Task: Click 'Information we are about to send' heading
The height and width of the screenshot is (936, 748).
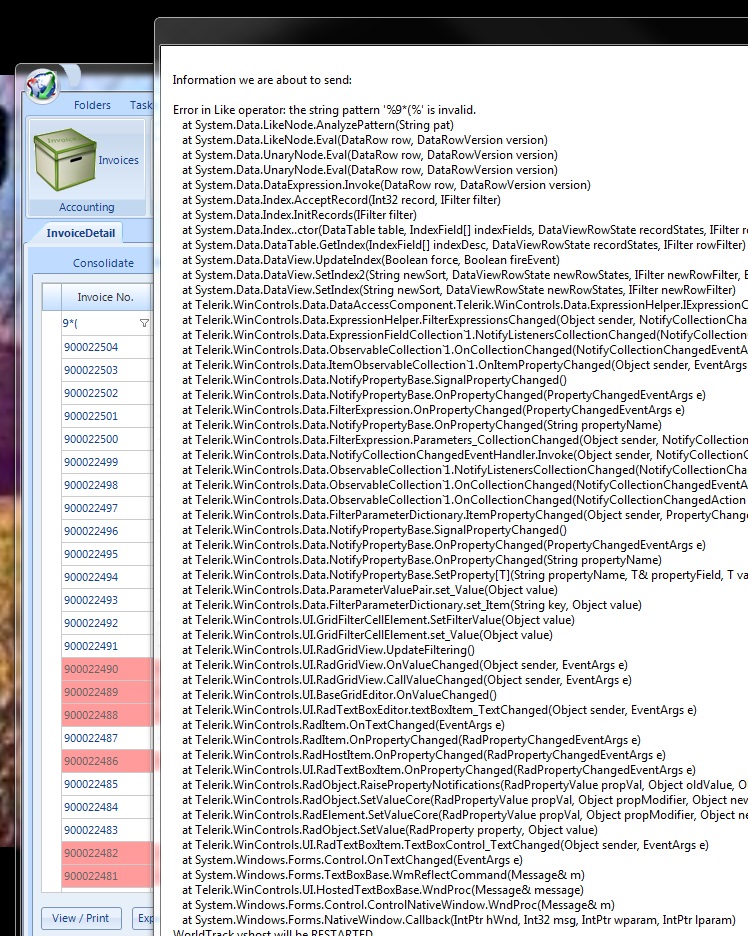Action: coord(262,80)
